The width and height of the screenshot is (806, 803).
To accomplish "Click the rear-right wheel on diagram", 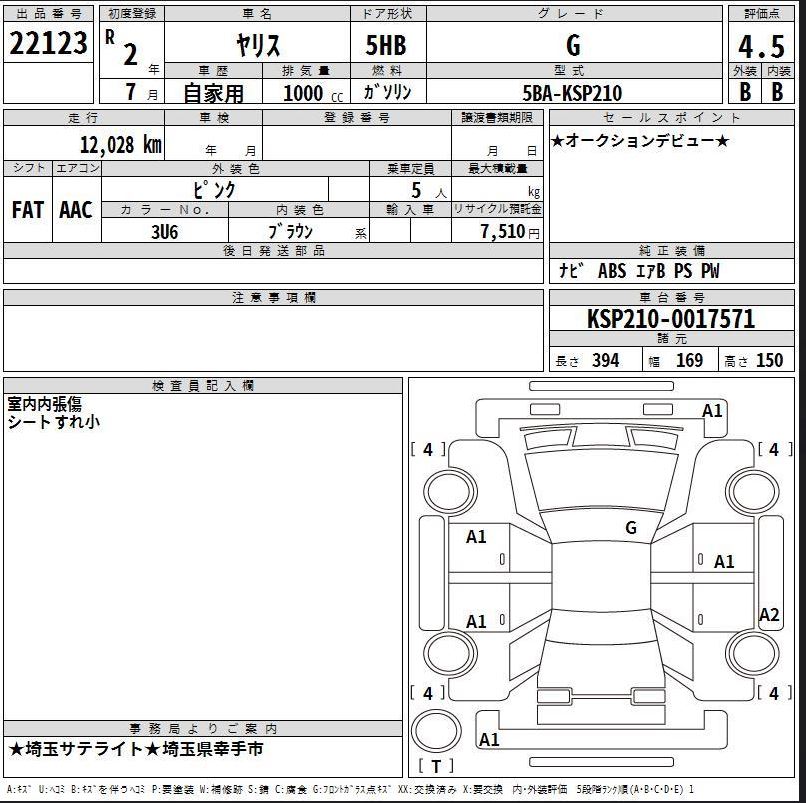I will pyautogui.click(x=753, y=653).
